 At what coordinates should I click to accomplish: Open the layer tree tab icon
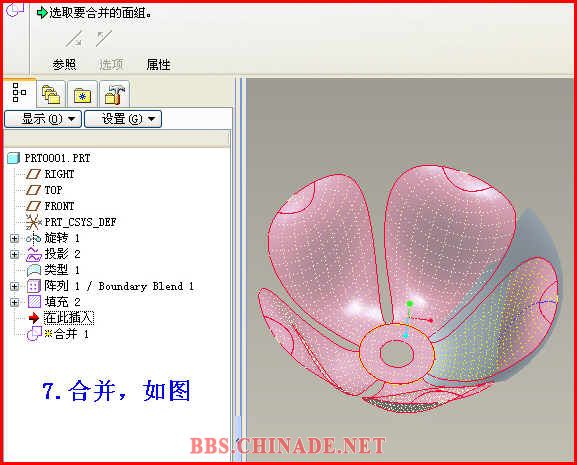[51, 94]
